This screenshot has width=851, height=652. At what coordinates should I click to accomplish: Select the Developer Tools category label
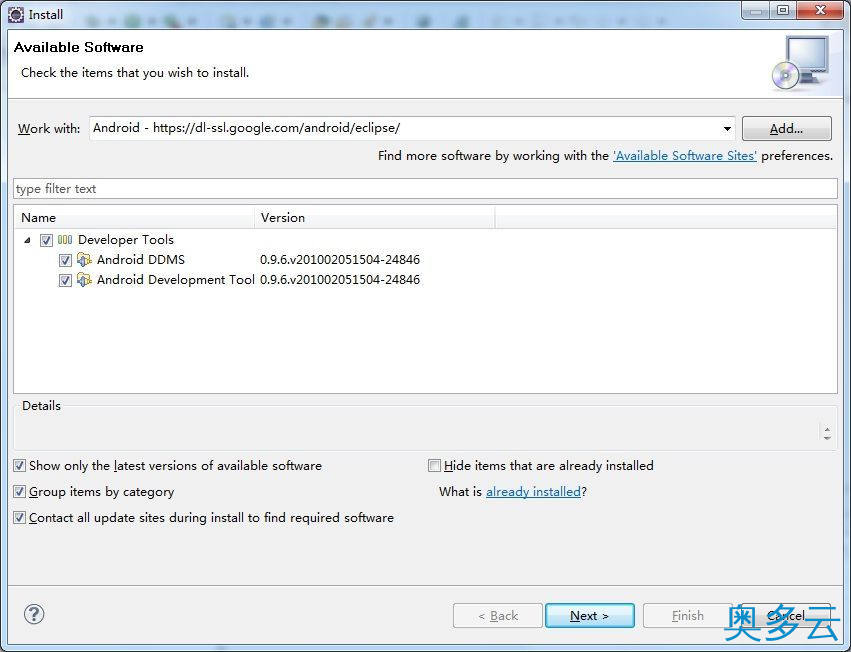(126, 240)
